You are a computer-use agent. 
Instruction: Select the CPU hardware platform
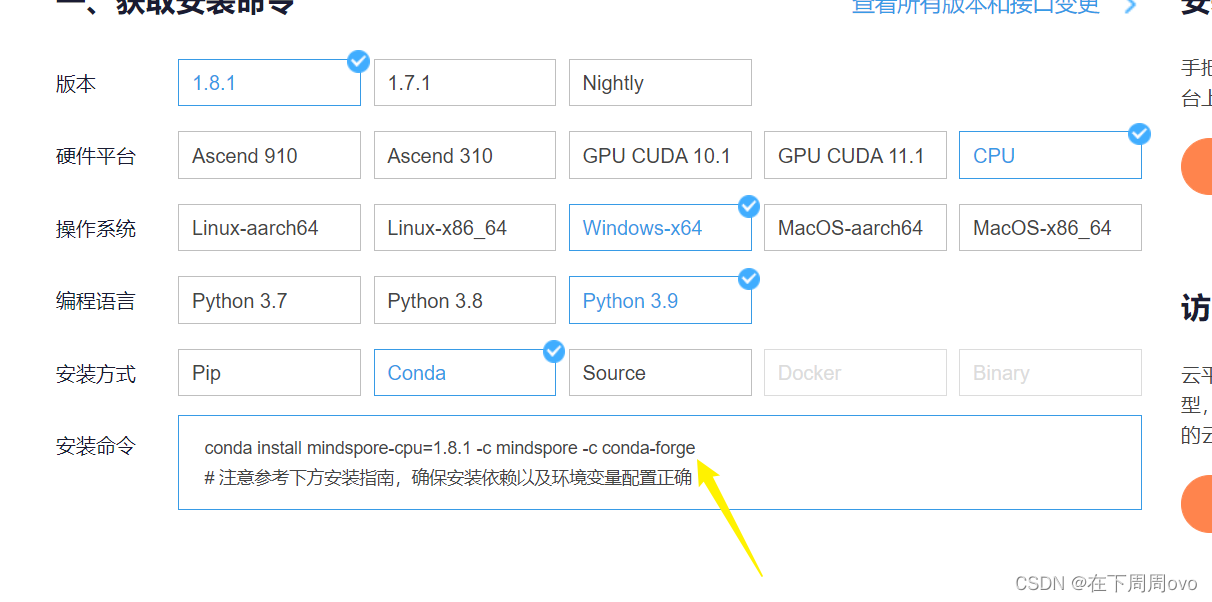[x=1050, y=156]
